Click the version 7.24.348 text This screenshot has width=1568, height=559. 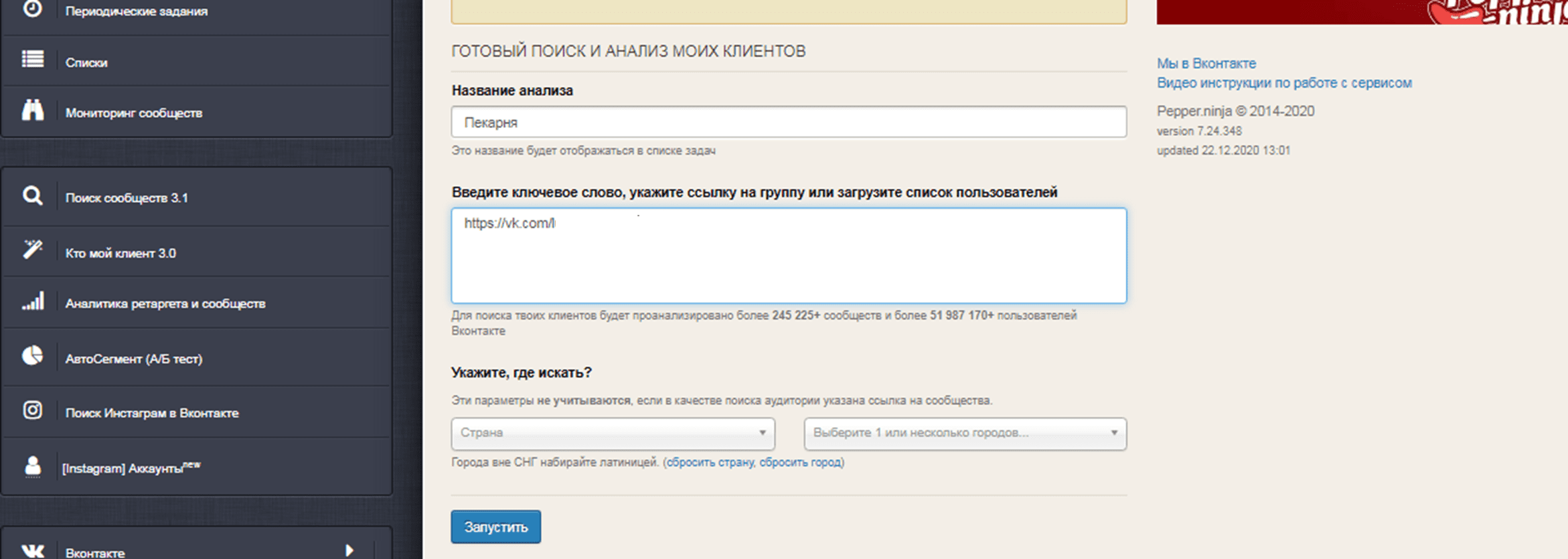tap(1199, 131)
